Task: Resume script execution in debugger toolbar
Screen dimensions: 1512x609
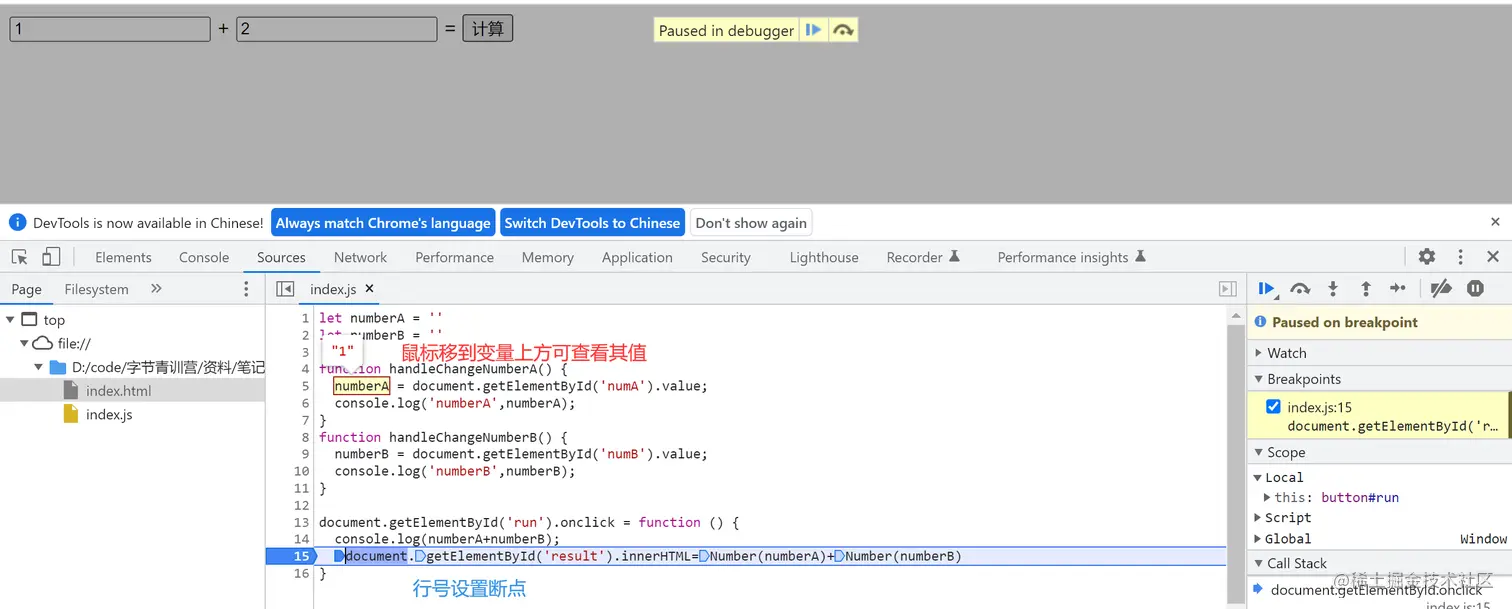Action: pyautogui.click(x=1266, y=289)
